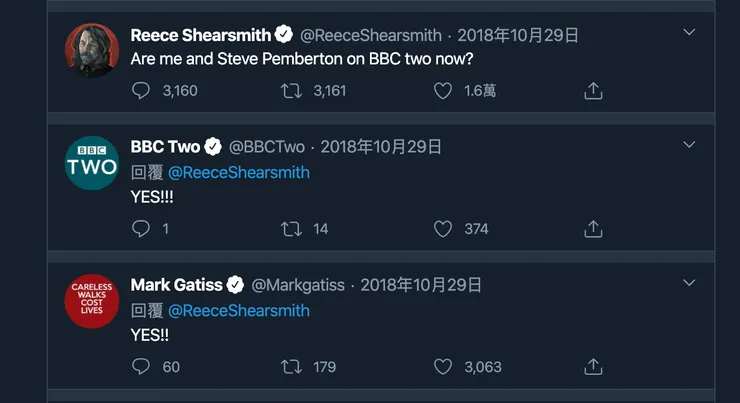Reply to Reece Shearsmith's tweet
Viewport: 740px width, 403px height.
(x=141, y=91)
